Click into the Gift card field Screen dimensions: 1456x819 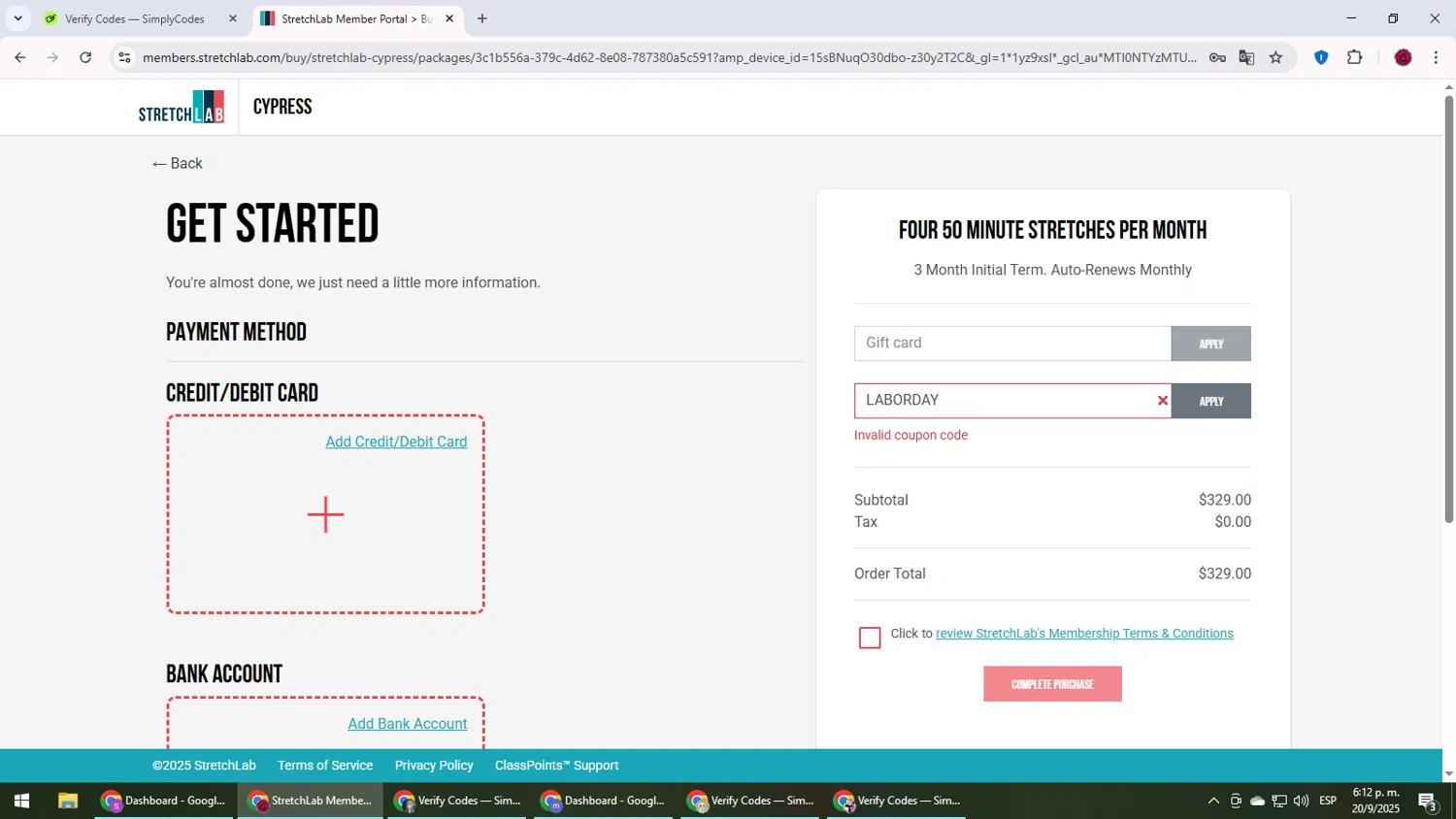[1012, 344]
